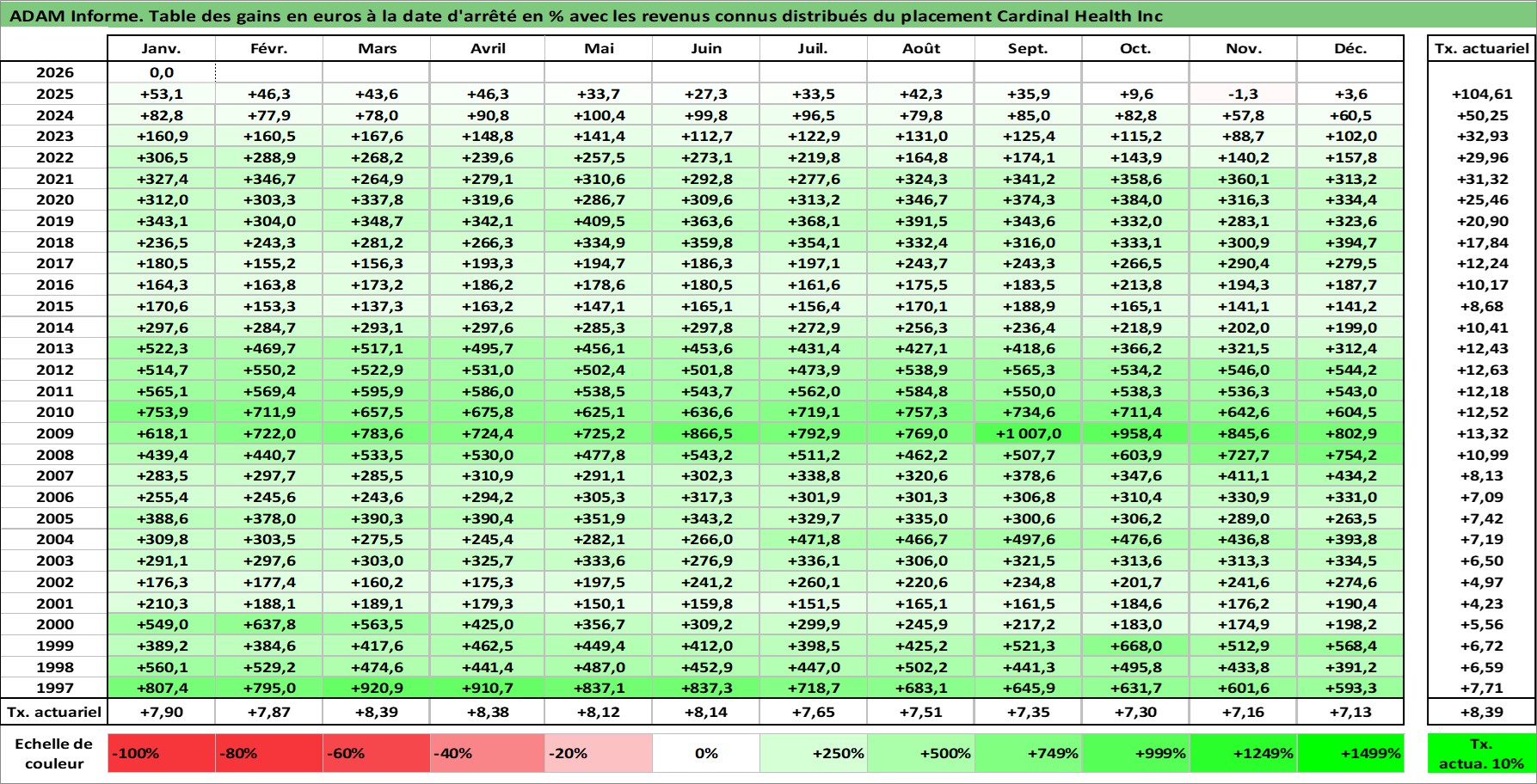1537x784 pixels.
Task: Click the +7,90 January actuarial rate
Action: coord(162,712)
